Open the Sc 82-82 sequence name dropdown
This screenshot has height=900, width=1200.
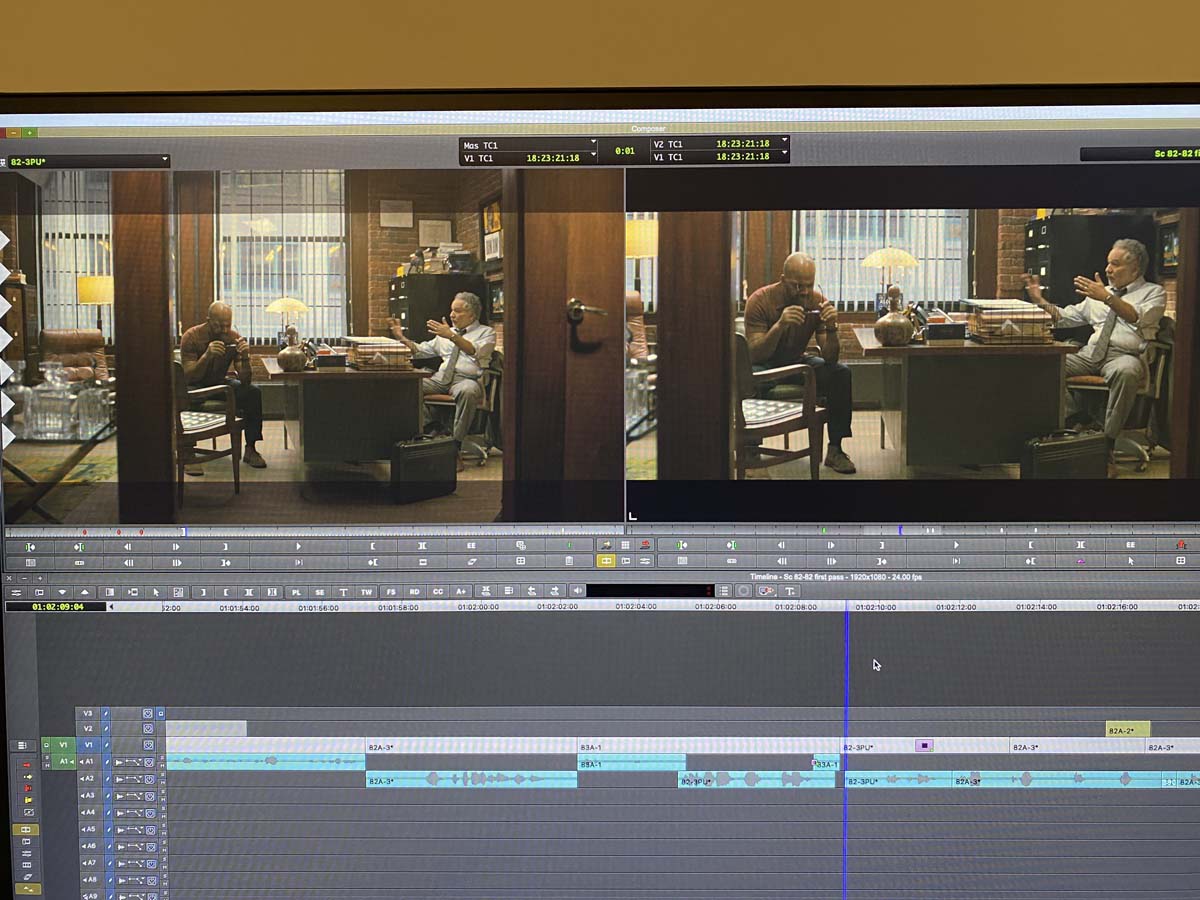(x=1140, y=154)
